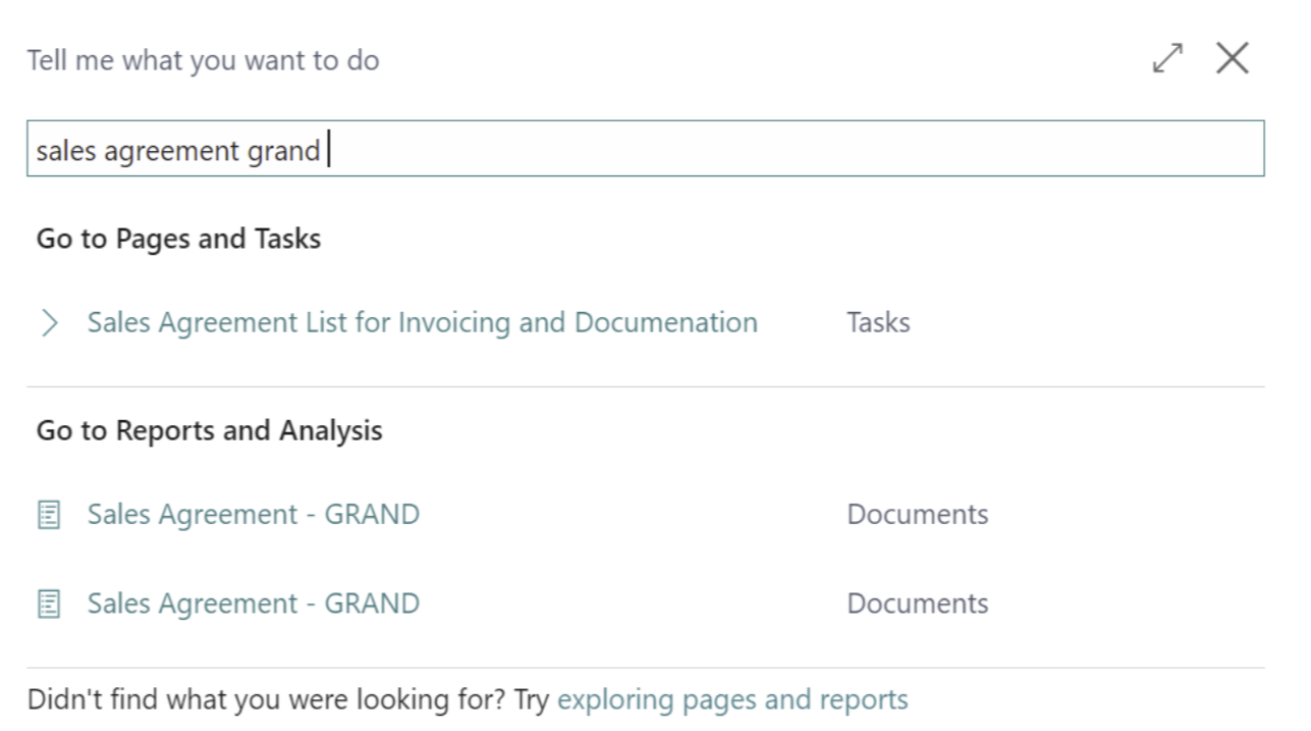Viewport: 1311px width, 731px height.
Task: Click the Tasks category label
Action: [878, 323]
